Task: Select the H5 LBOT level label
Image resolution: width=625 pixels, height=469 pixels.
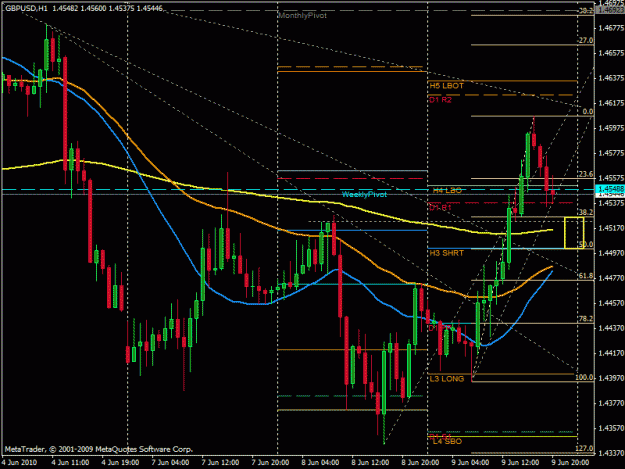Action: tap(446, 86)
